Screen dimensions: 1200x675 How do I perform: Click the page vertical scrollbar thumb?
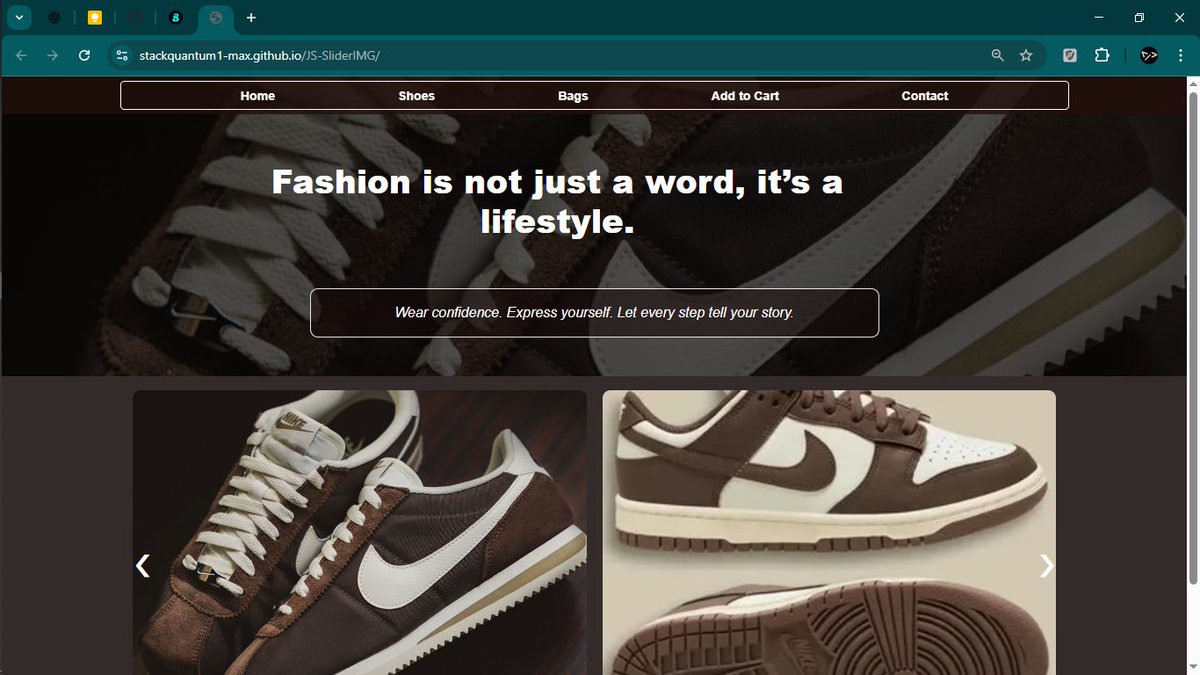pyautogui.click(x=1192, y=336)
